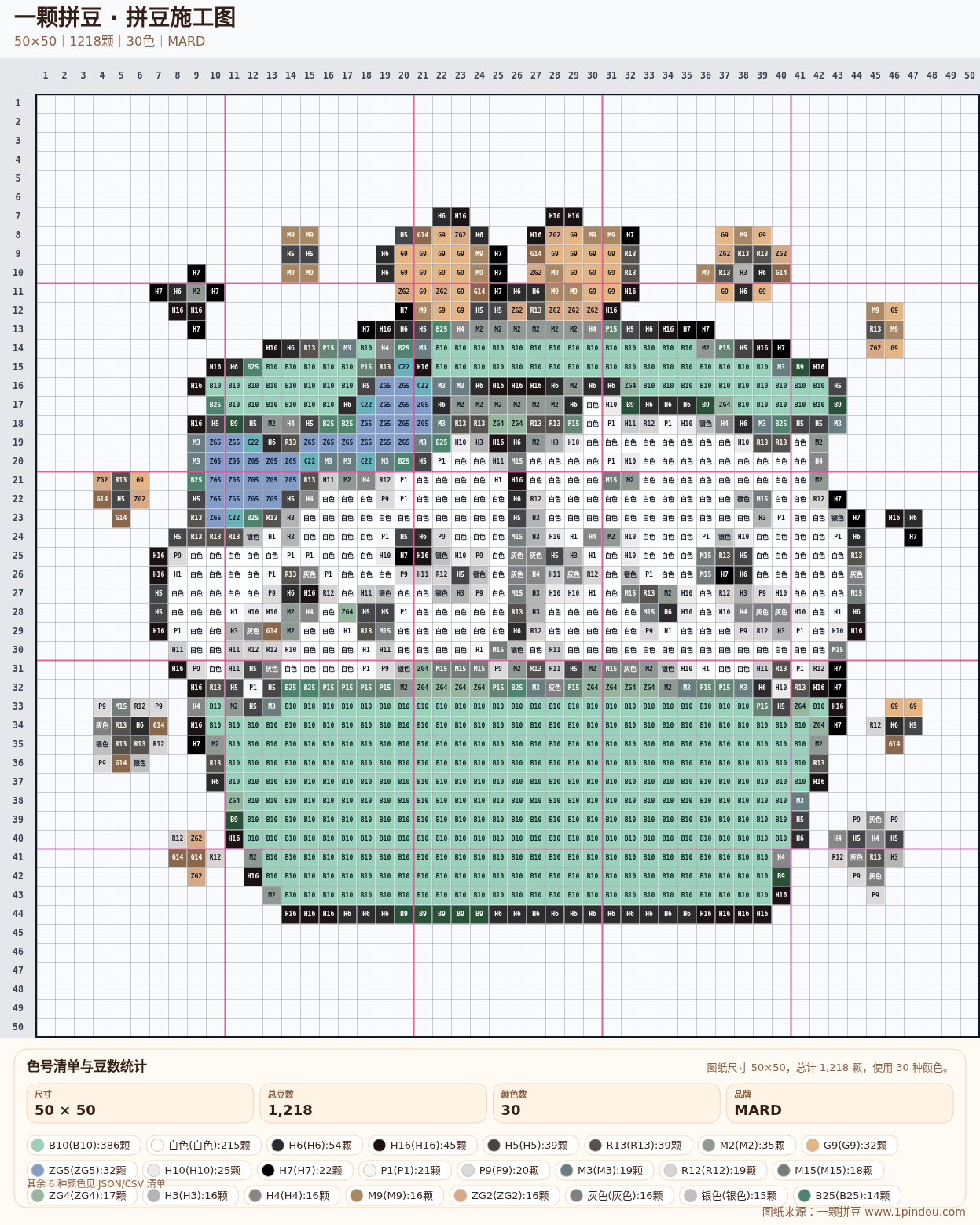The width and height of the screenshot is (980, 1225).
Task: Pick the H6 54颗 color chip
Action: point(314,1146)
